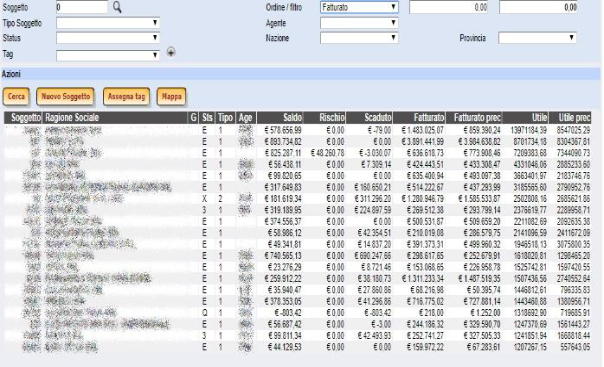
Task: Click the Sts column header
Action: pos(207,118)
